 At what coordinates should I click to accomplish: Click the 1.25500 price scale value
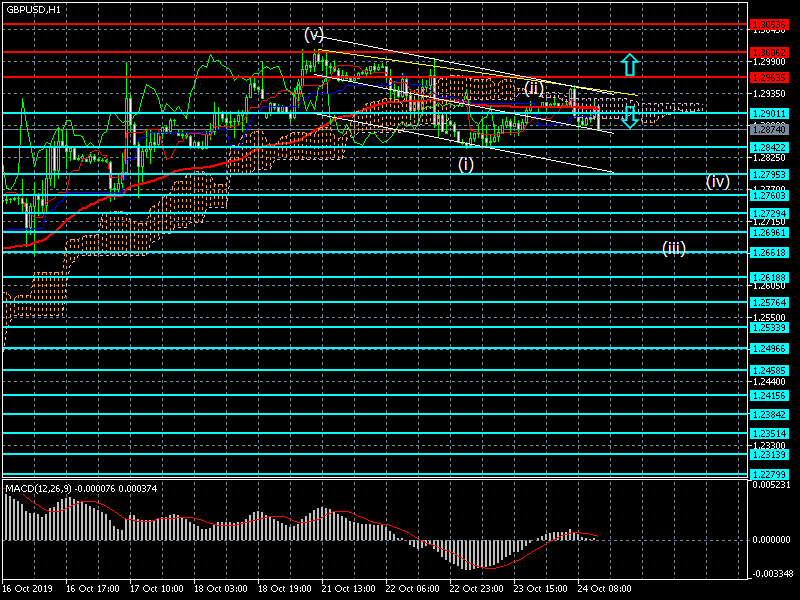pos(769,317)
